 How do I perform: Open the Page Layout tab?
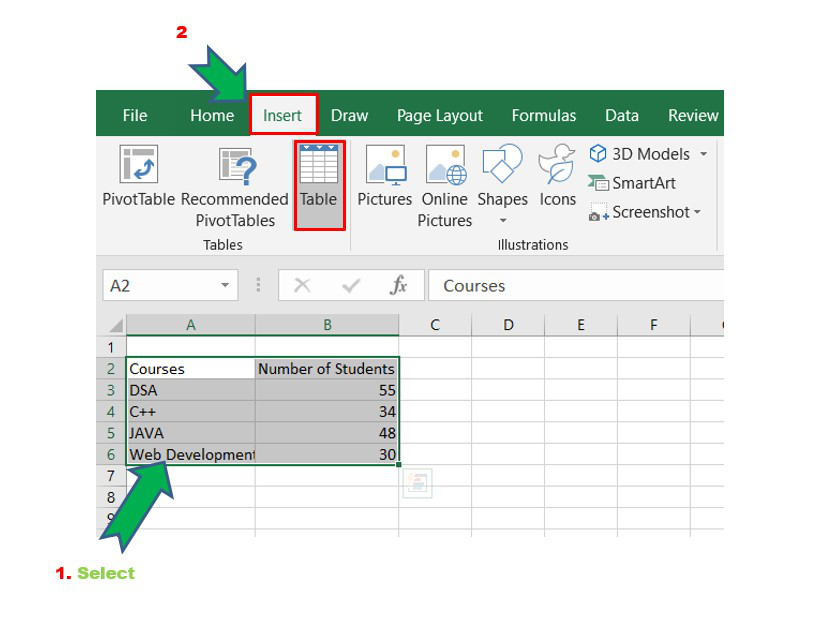440,115
